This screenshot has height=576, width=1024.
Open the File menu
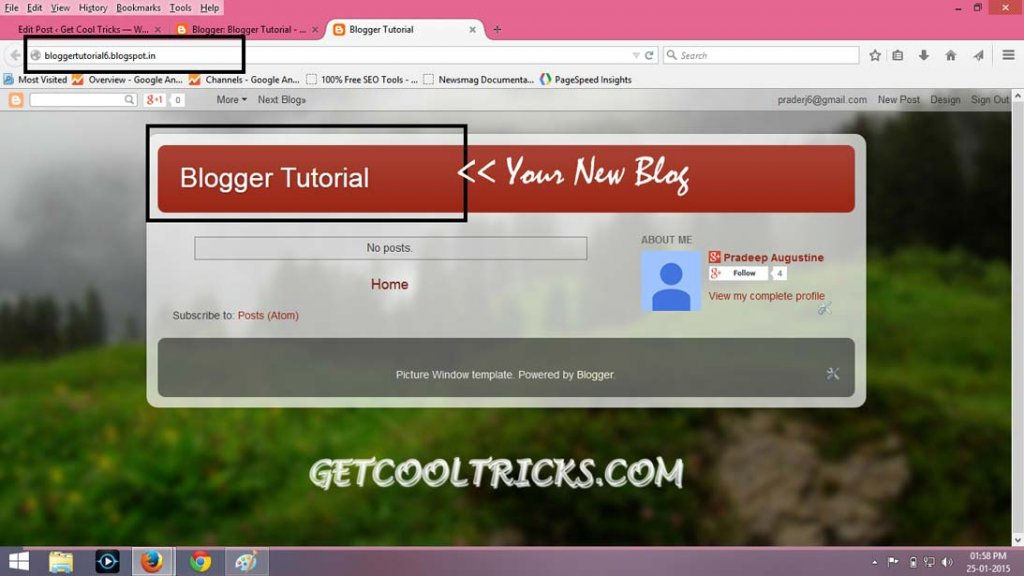coord(11,8)
